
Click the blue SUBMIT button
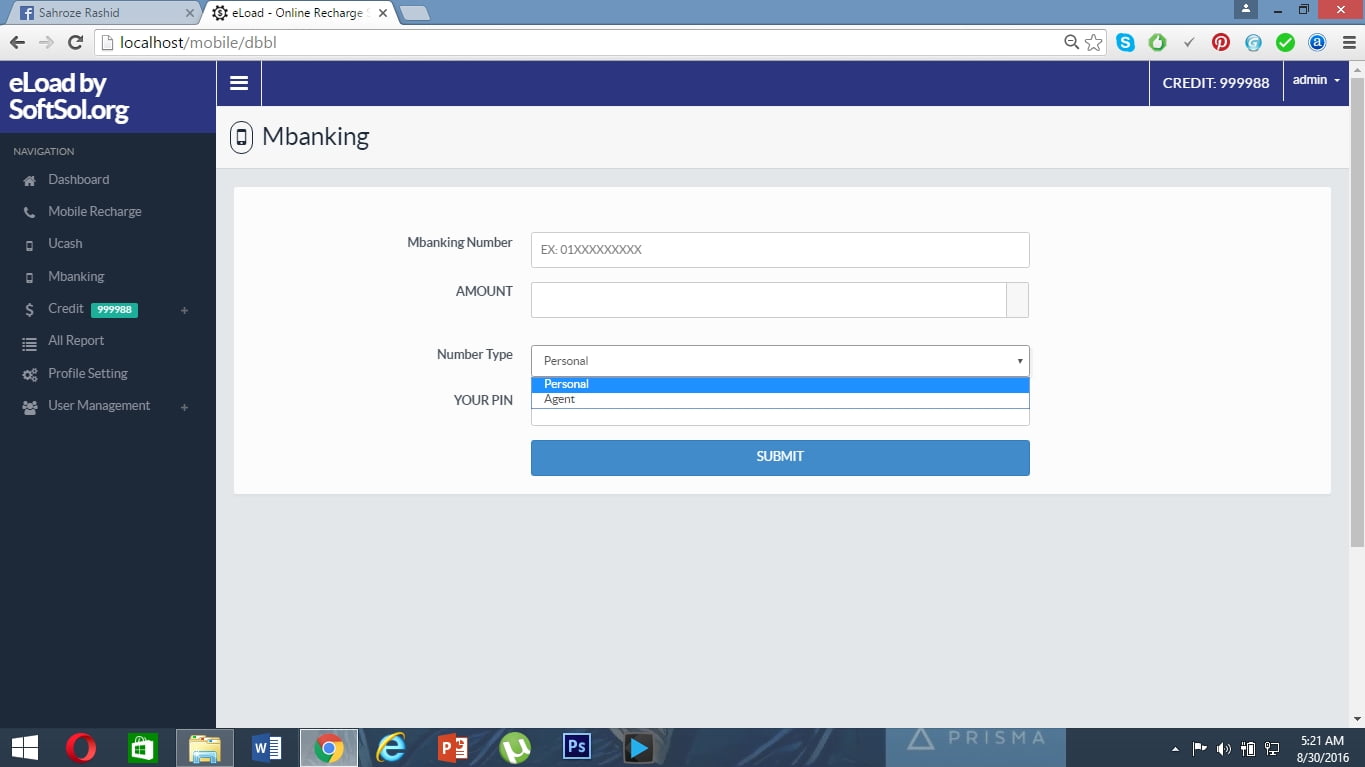pyautogui.click(x=780, y=457)
